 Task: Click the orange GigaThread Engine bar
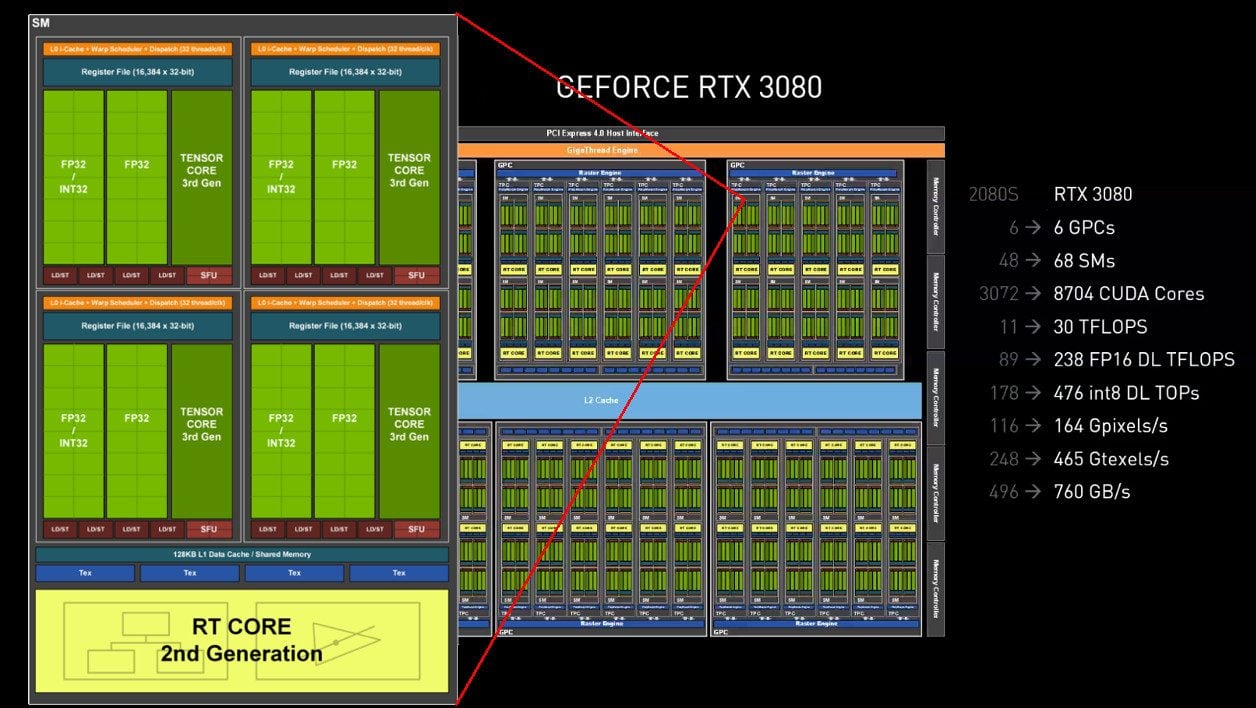tap(700, 149)
